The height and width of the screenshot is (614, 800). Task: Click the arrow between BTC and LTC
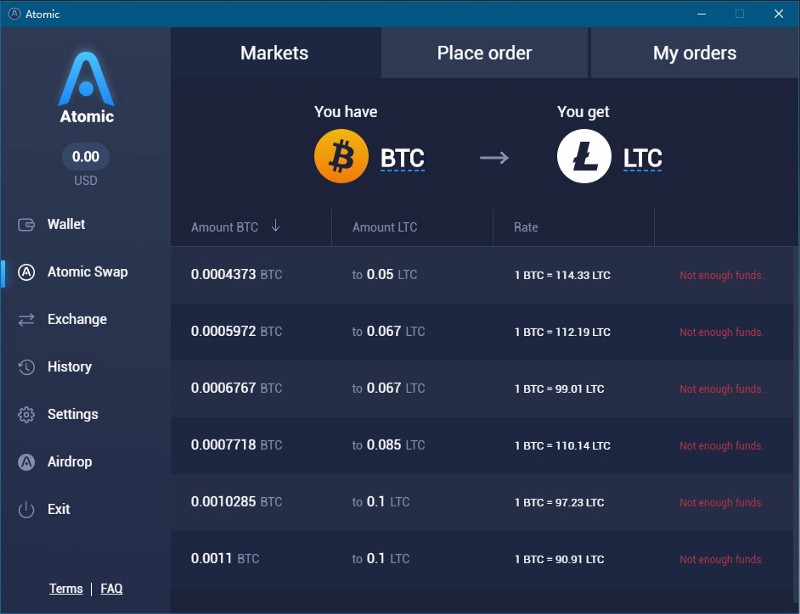[x=494, y=158]
